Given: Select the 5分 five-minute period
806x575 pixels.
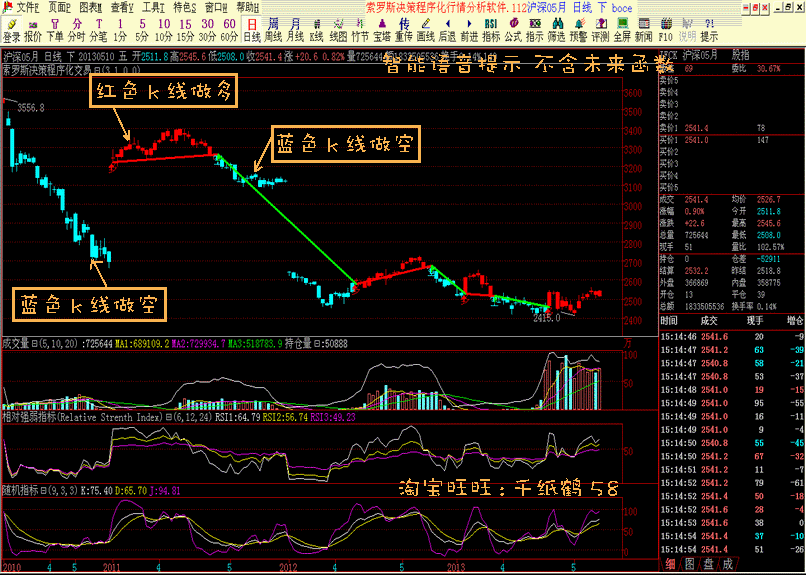Looking at the screenshot, I should tap(142, 30).
